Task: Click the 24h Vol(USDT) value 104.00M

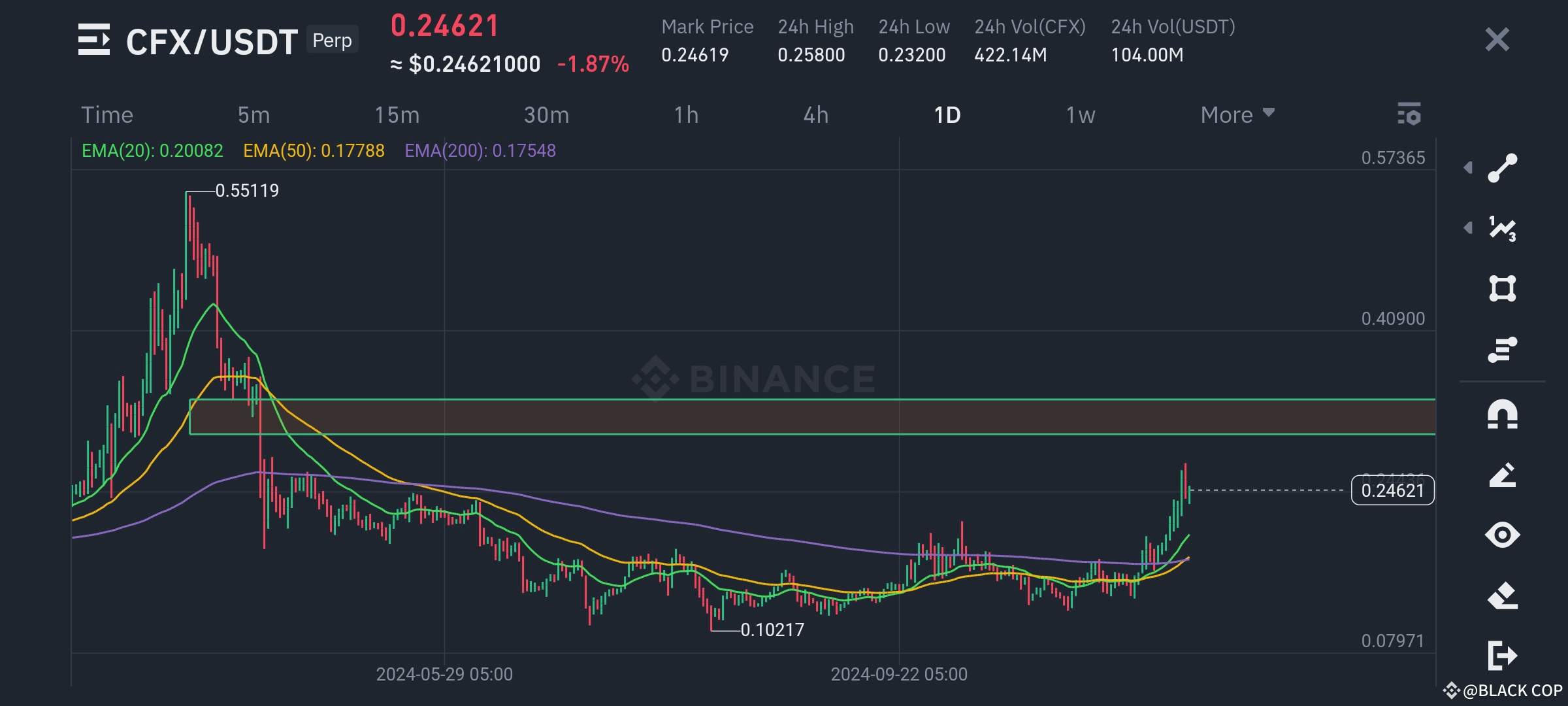Action: point(1147,55)
